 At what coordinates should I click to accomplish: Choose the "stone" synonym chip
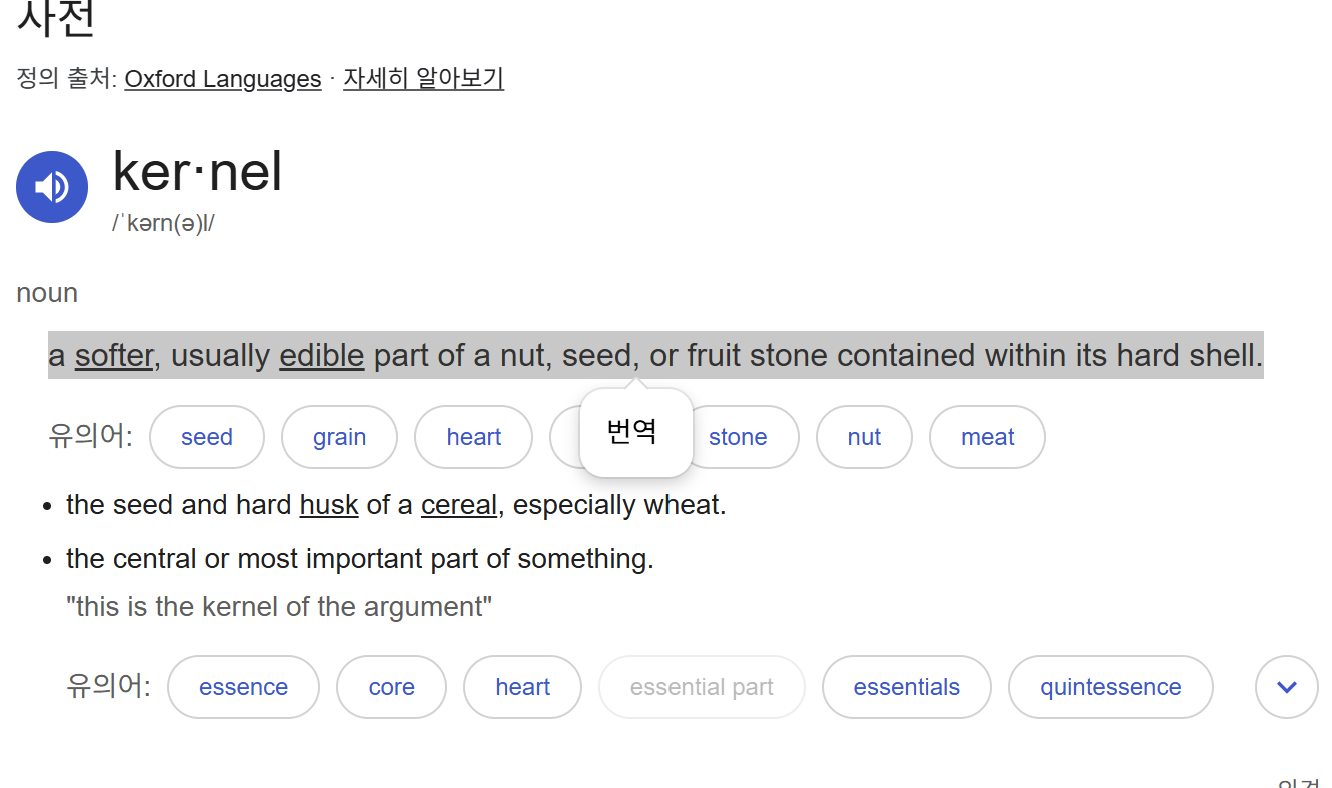(738, 437)
